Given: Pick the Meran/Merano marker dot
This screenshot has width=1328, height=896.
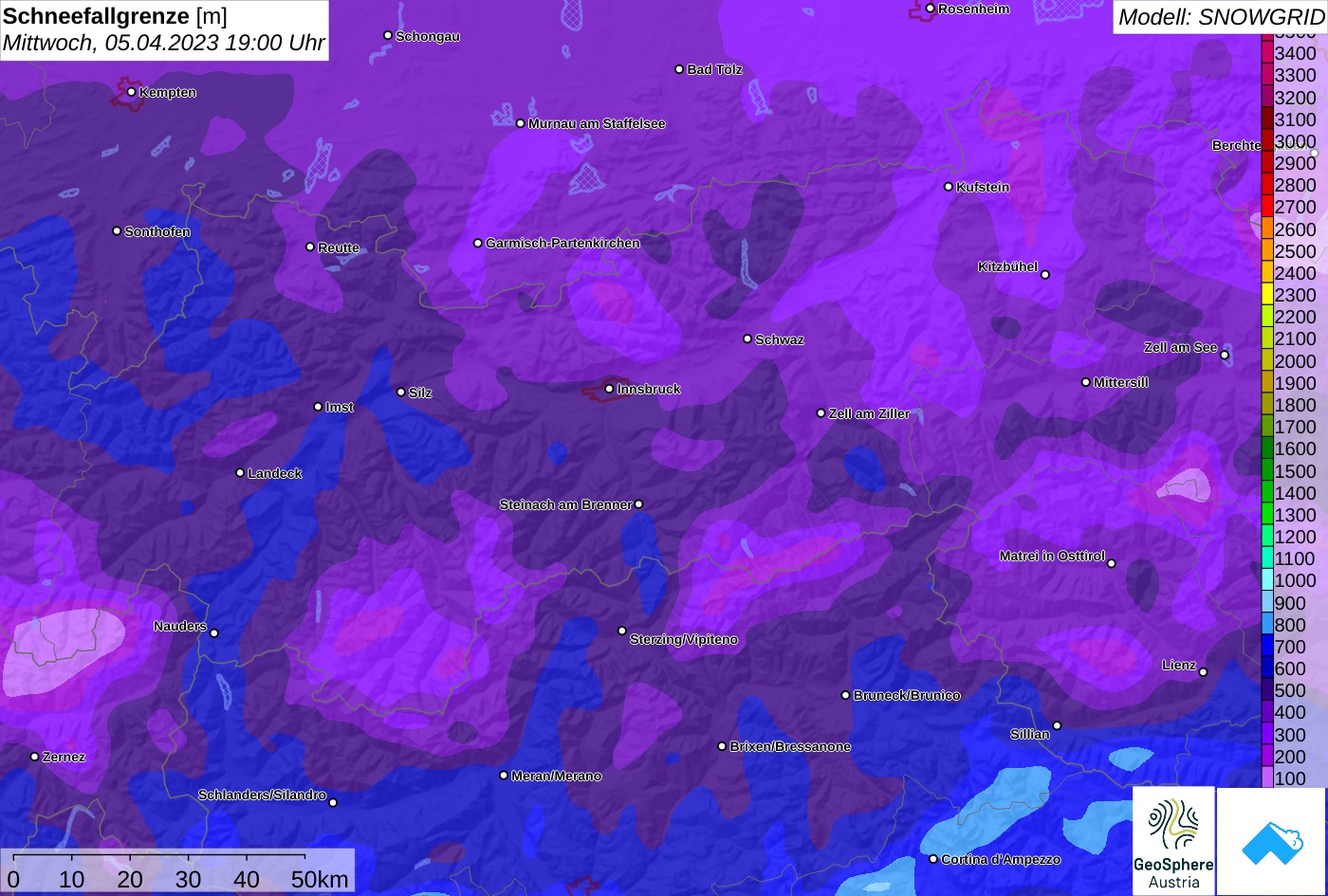Looking at the screenshot, I should pos(504,776).
